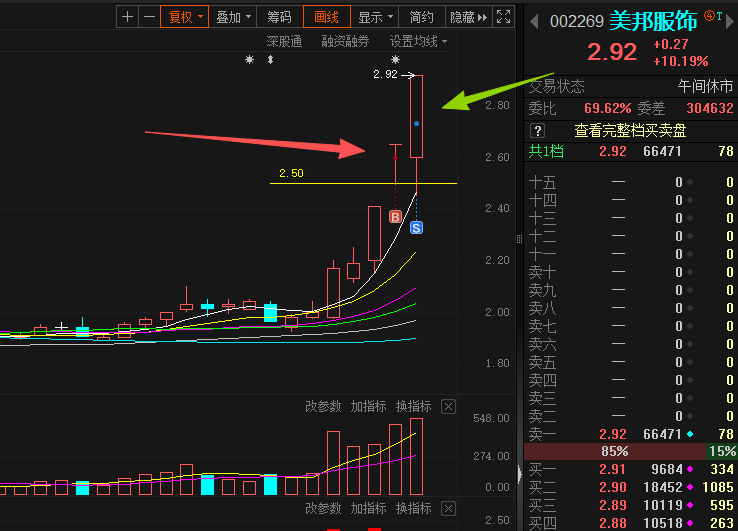Open the 复权 dropdown
The width and height of the screenshot is (738, 531).
tap(184, 17)
